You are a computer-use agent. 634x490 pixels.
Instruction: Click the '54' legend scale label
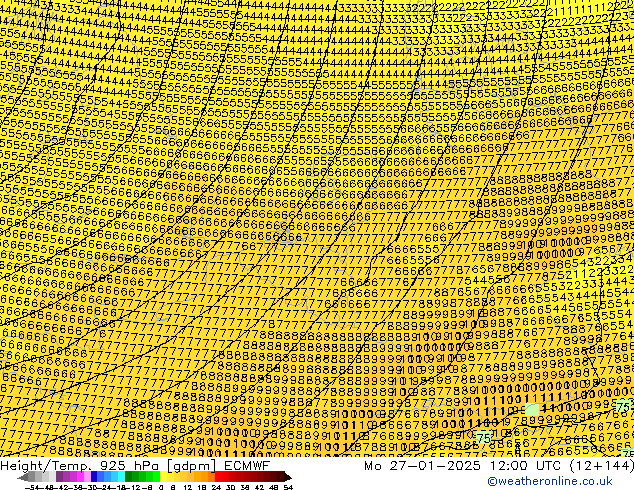(x=287, y=488)
